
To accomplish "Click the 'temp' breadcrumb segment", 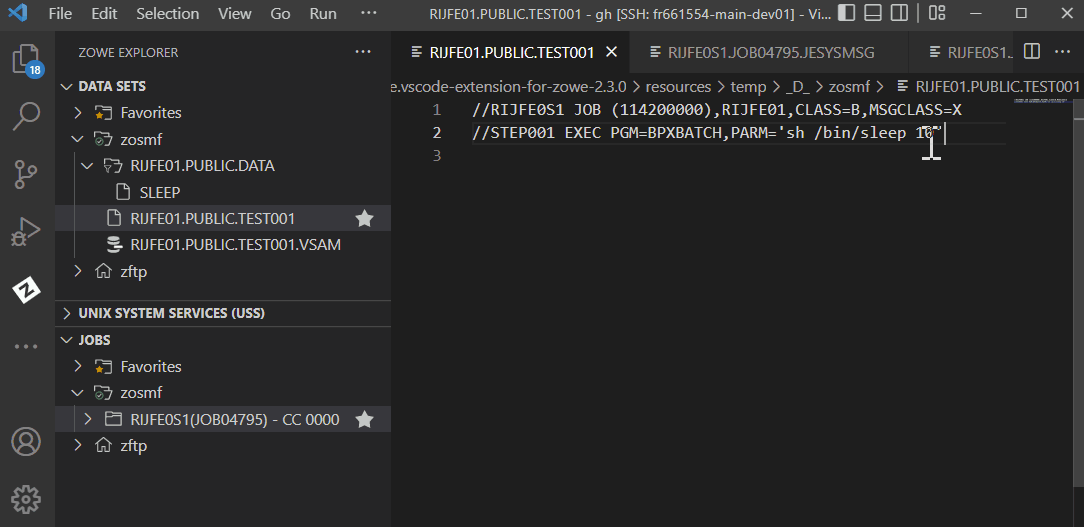I will click(x=748, y=87).
